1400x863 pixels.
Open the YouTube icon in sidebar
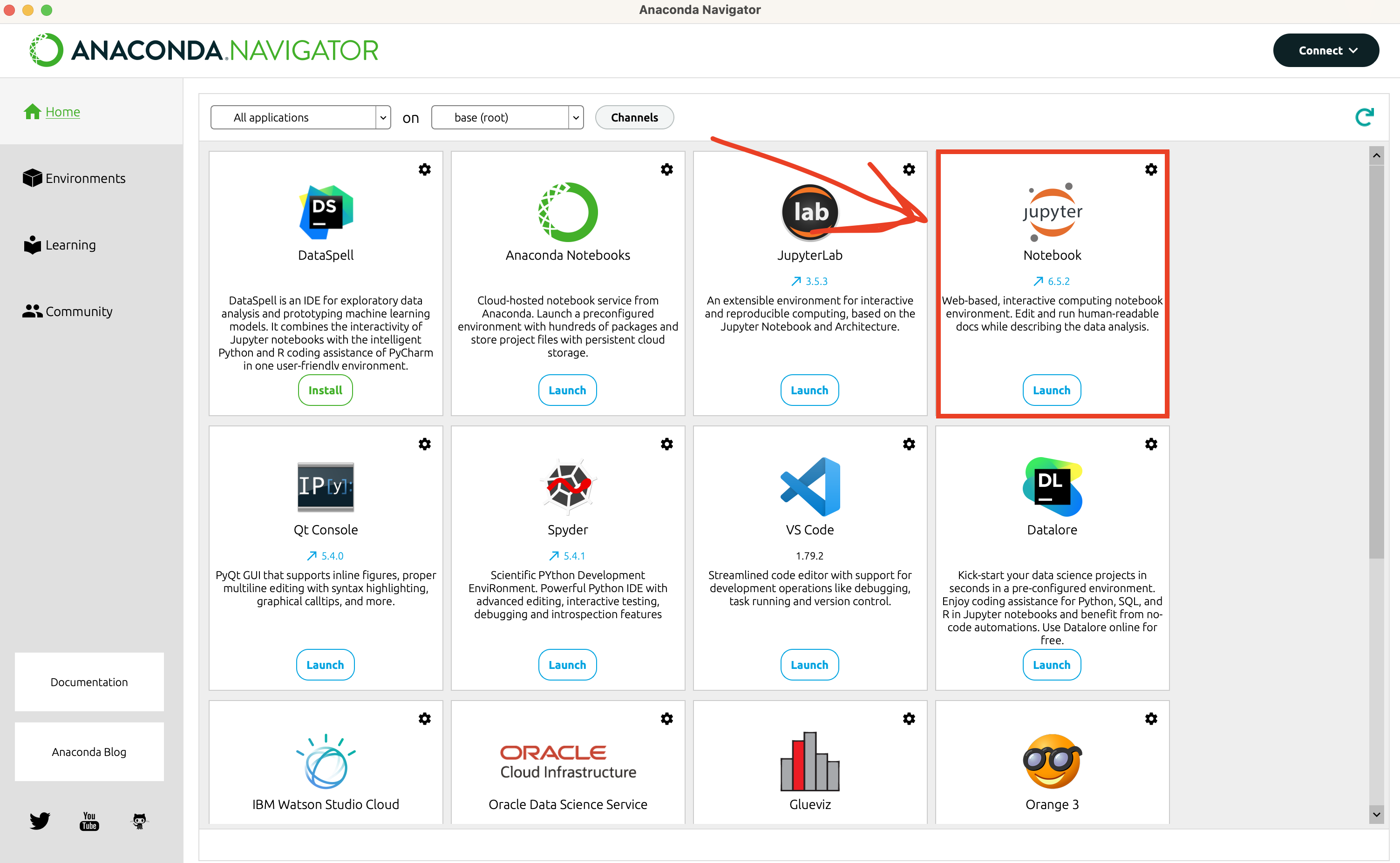(89, 821)
